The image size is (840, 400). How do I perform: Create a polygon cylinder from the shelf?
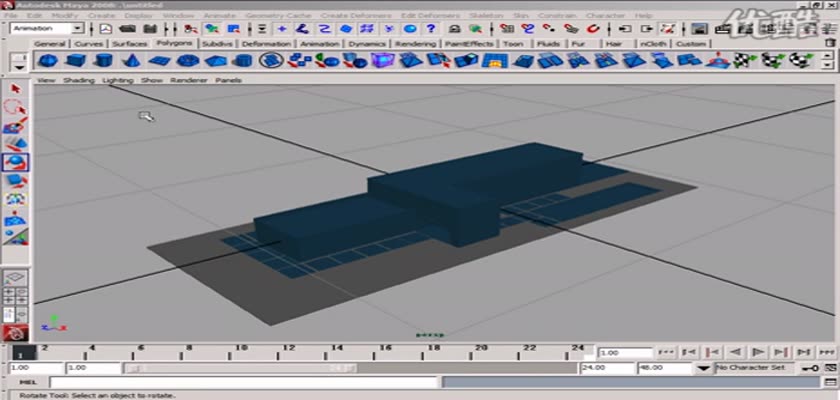click(x=103, y=61)
